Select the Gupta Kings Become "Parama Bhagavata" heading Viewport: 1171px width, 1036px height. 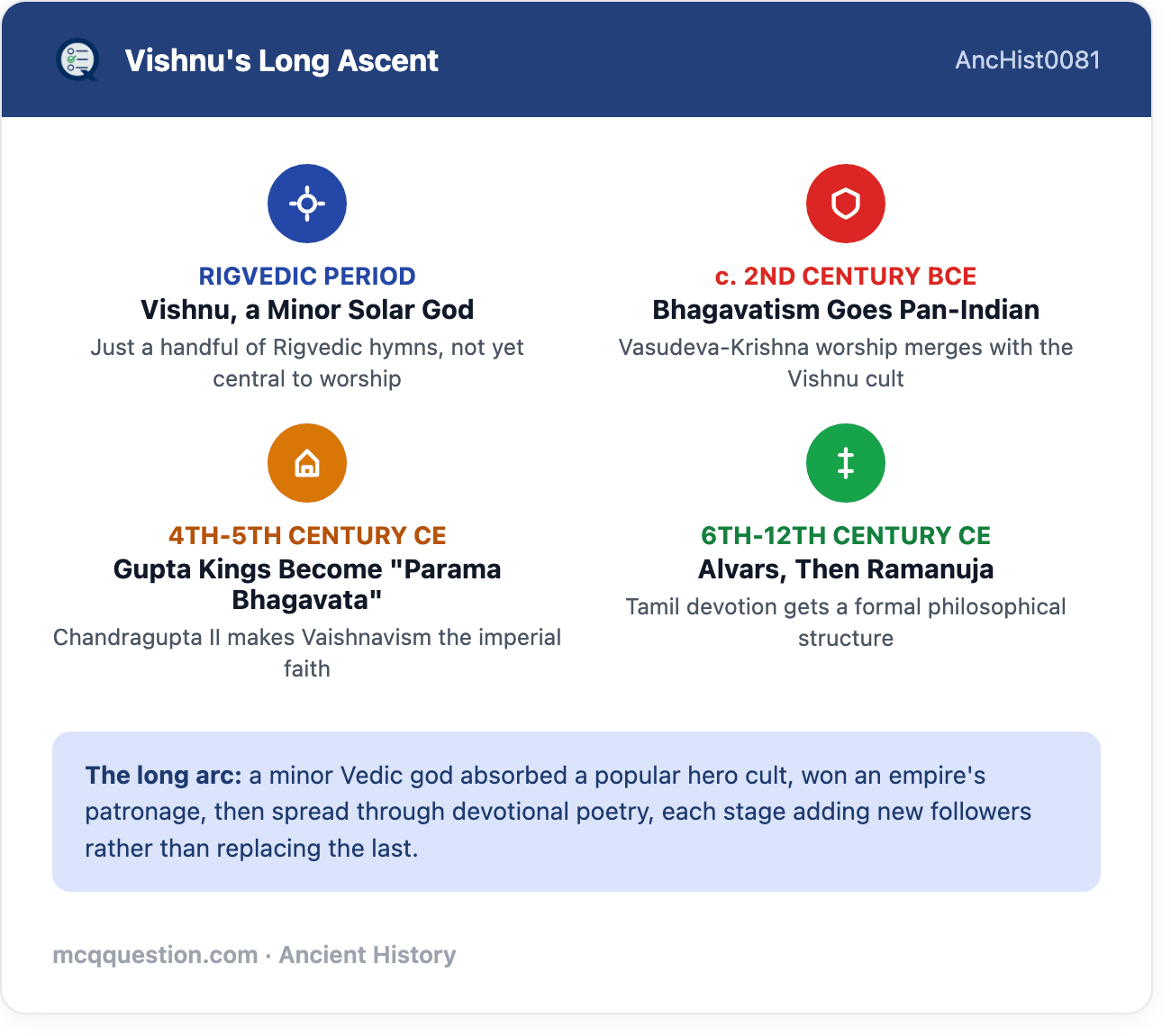307,585
